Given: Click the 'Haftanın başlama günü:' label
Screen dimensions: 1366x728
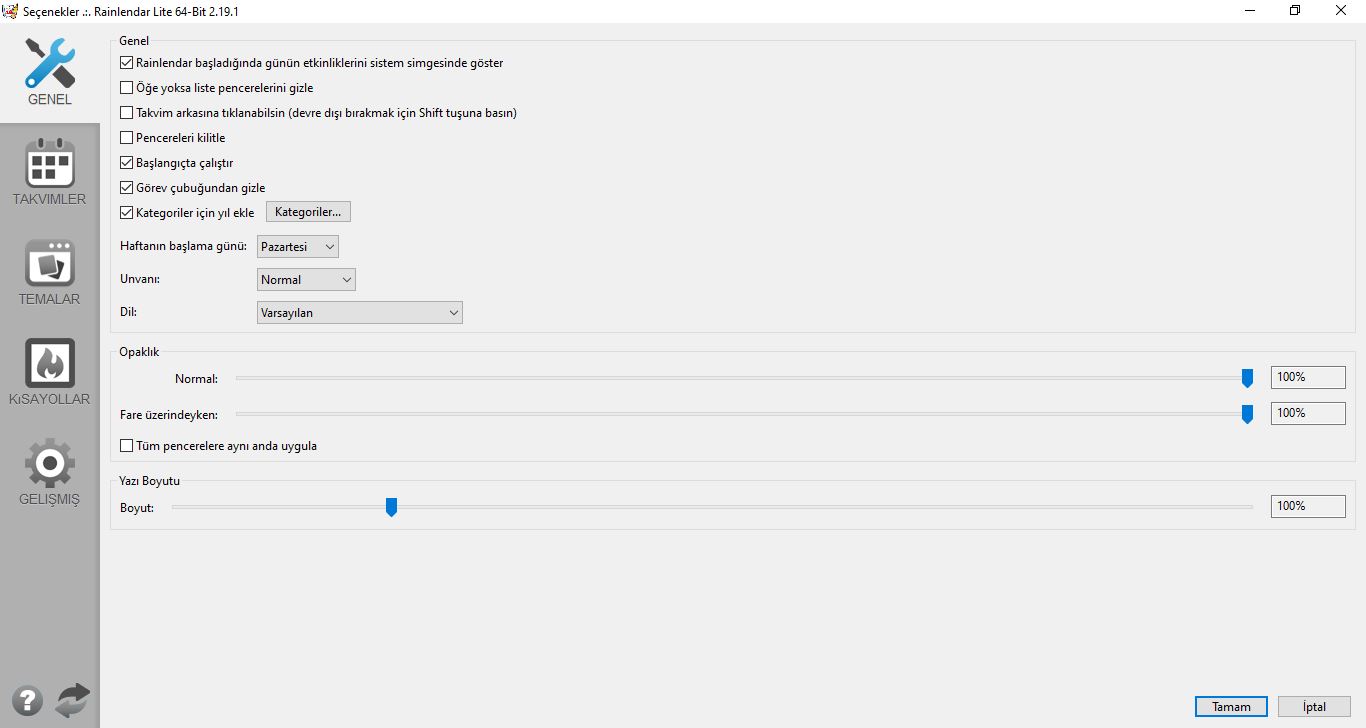Looking at the screenshot, I should (x=184, y=246).
